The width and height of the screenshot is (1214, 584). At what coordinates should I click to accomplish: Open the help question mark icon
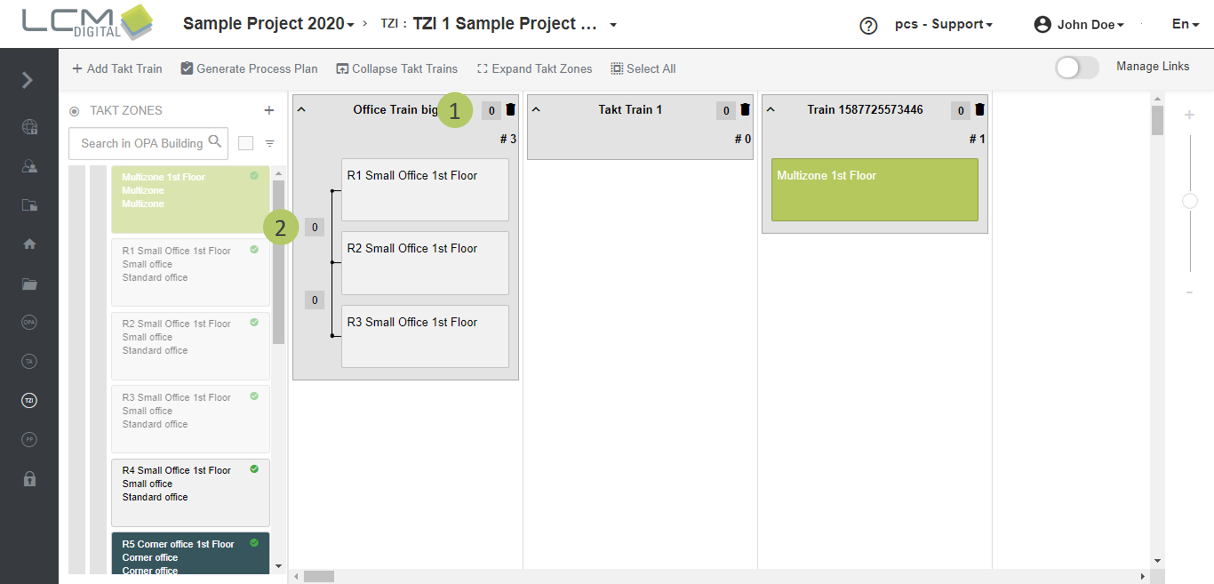[x=868, y=26]
